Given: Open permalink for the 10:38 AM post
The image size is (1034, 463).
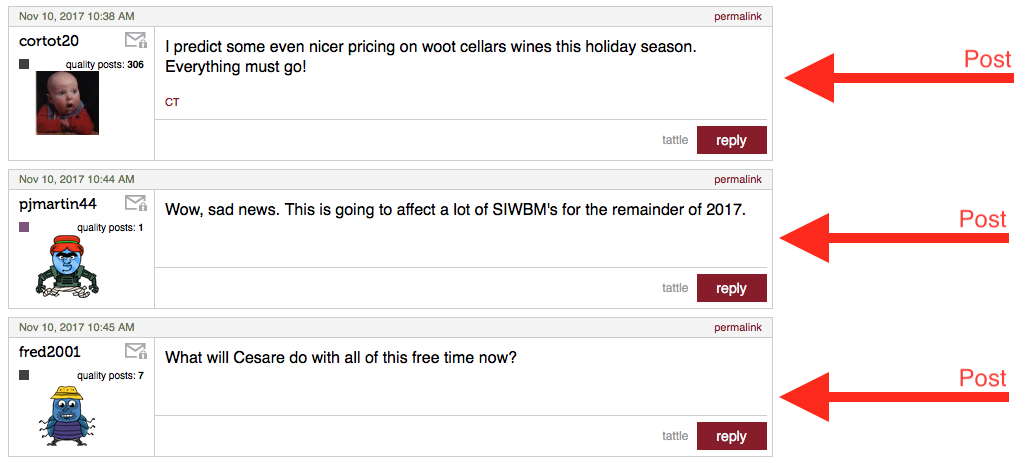Looking at the screenshot, I should click(x=737, y=16).
